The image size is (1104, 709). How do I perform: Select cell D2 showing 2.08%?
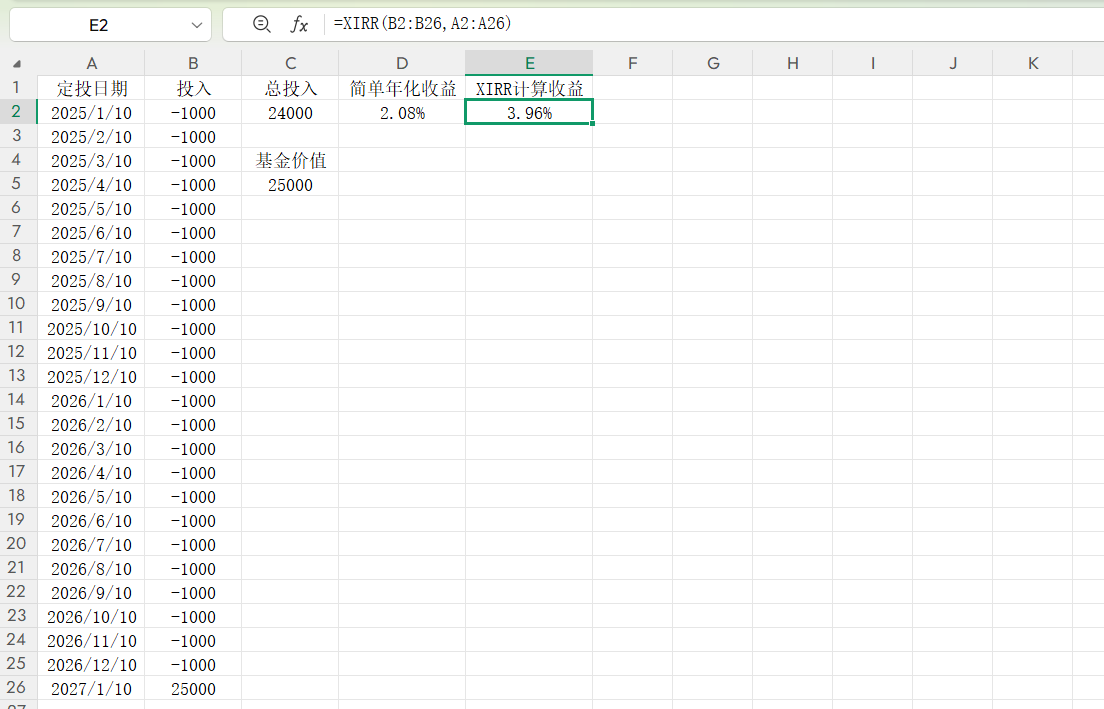tap(401, 112)
